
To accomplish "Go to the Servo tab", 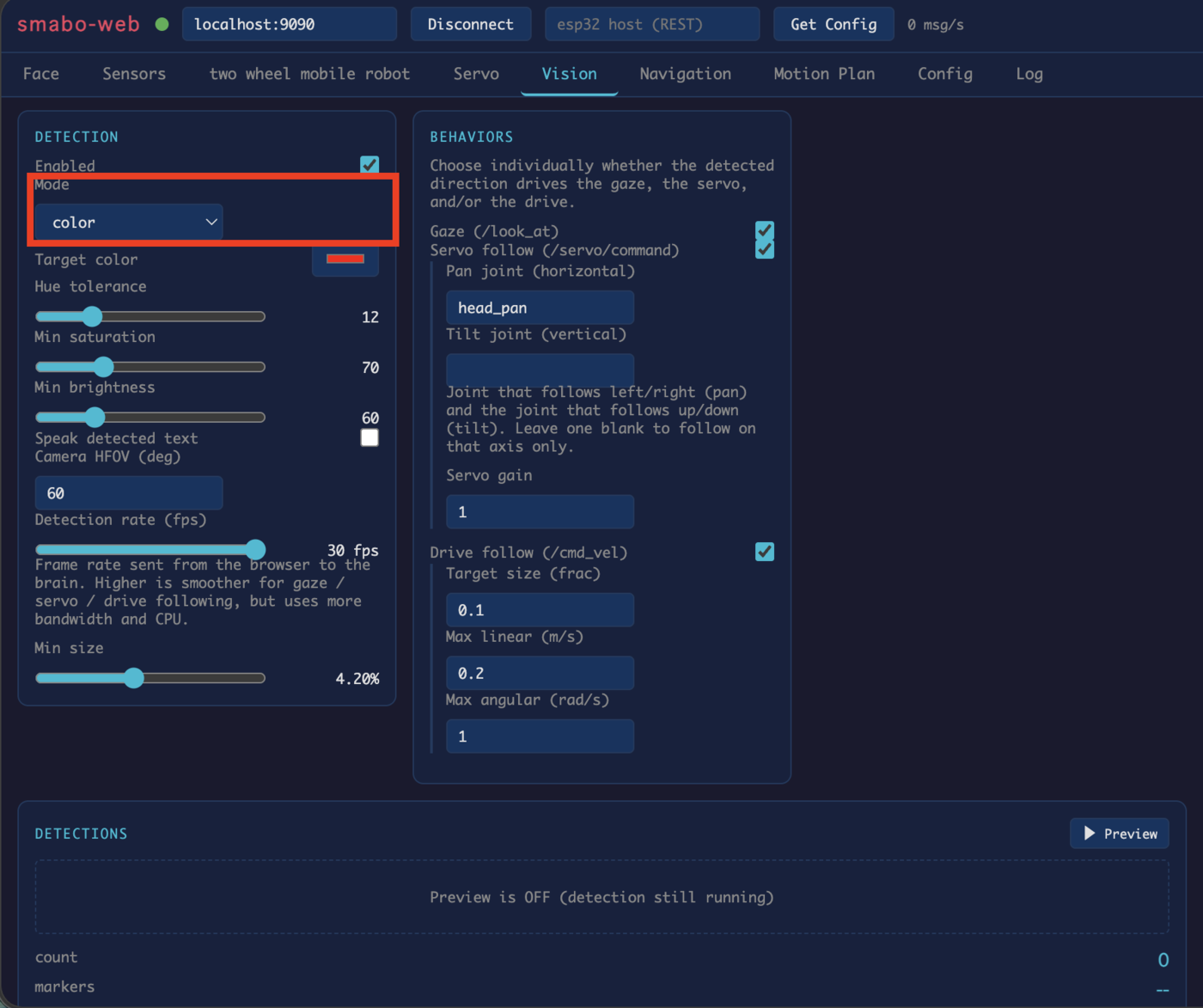I will [x=476, y=74].
